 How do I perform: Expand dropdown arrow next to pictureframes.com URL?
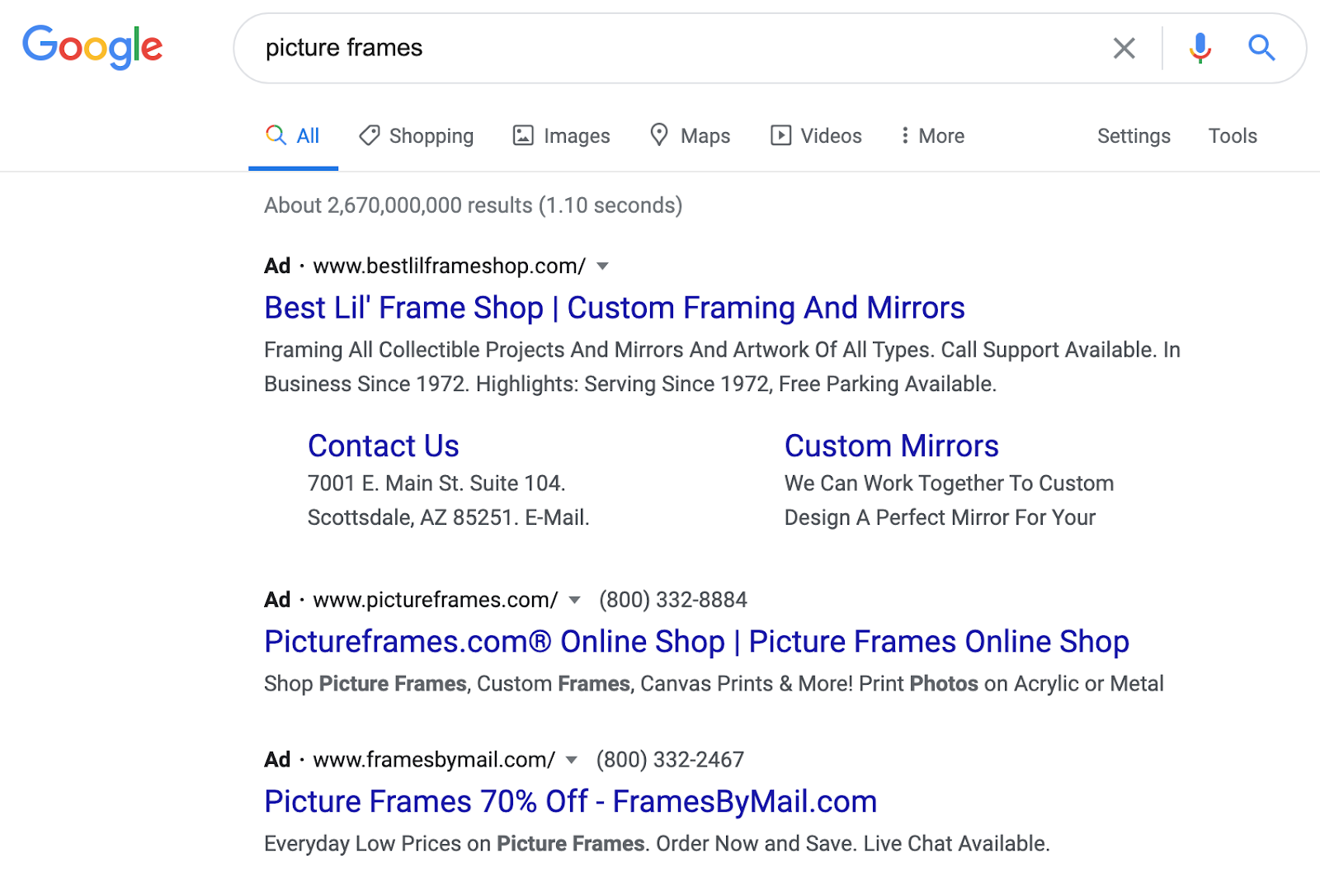pos(575,600)
